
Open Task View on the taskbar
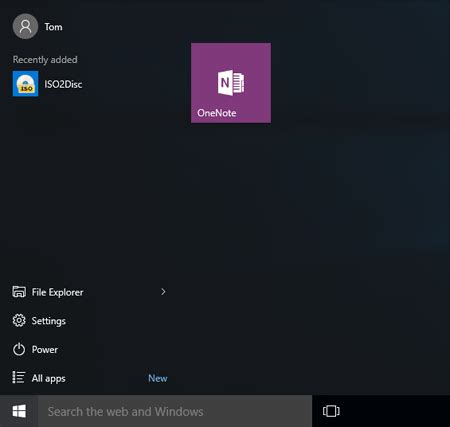click(331, 411)
